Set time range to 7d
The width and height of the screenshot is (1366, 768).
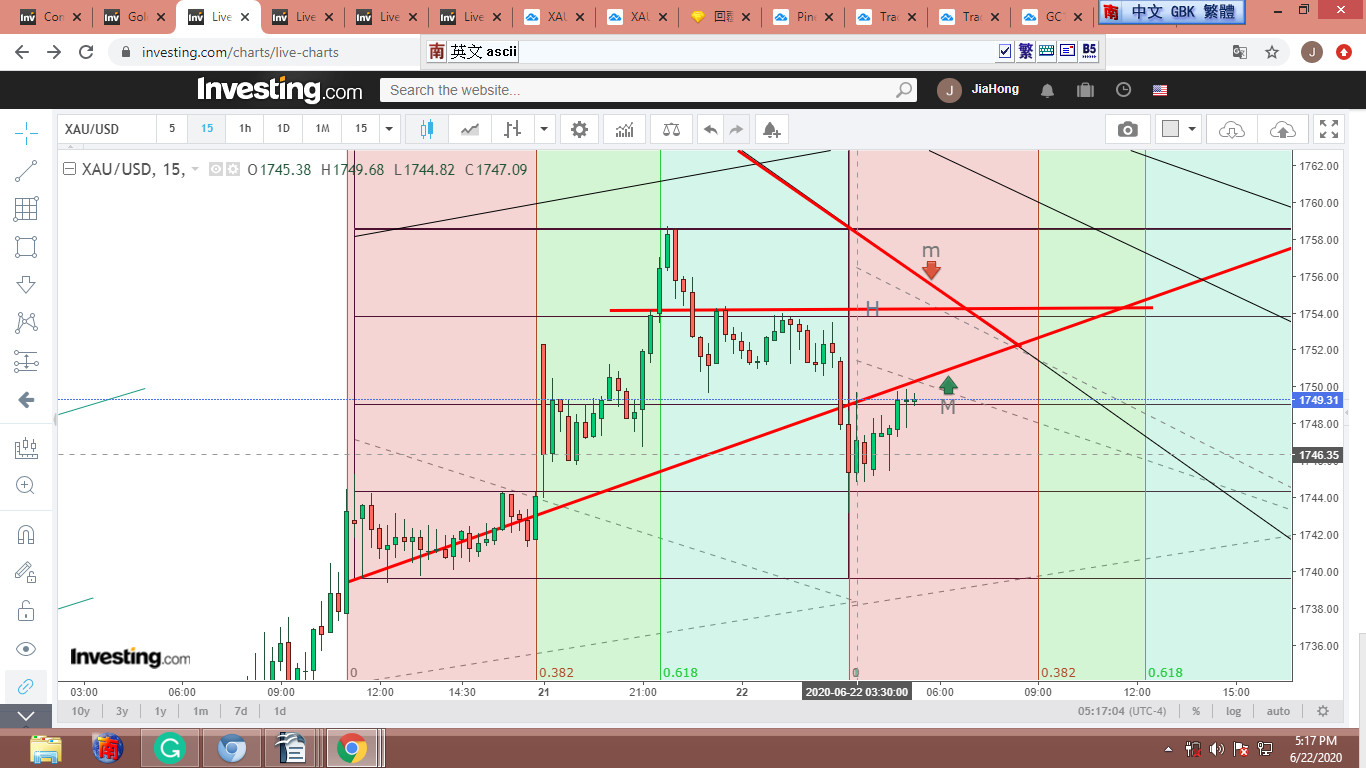pos(240,711)
